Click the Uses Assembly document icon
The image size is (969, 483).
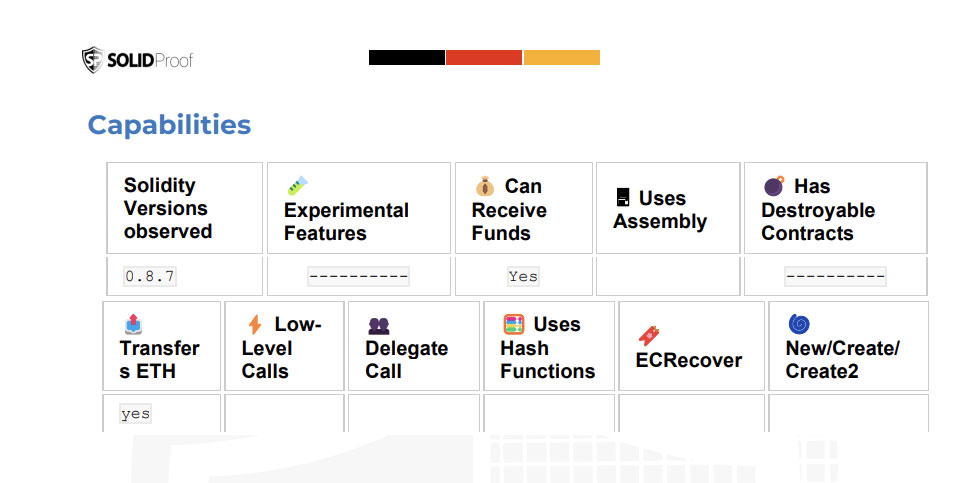click(623, 198)
